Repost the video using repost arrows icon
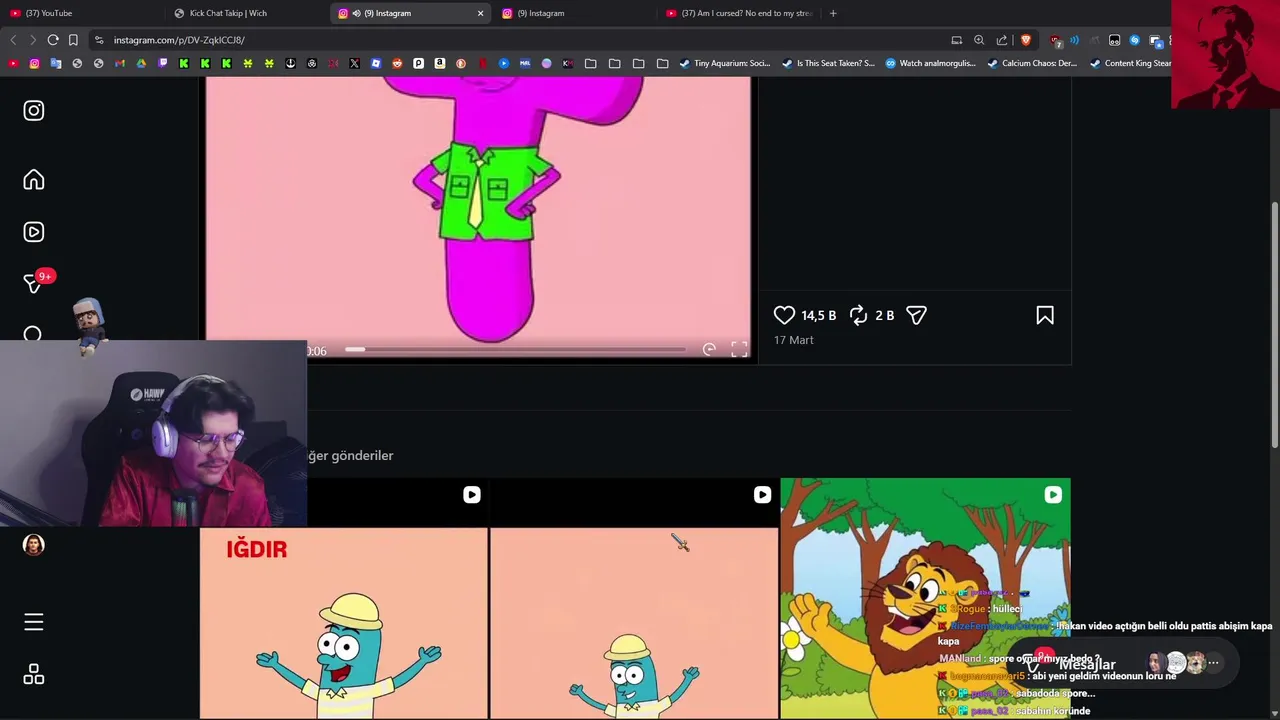The height and width of the screenshot is (720, 1280). pos(858,315)
